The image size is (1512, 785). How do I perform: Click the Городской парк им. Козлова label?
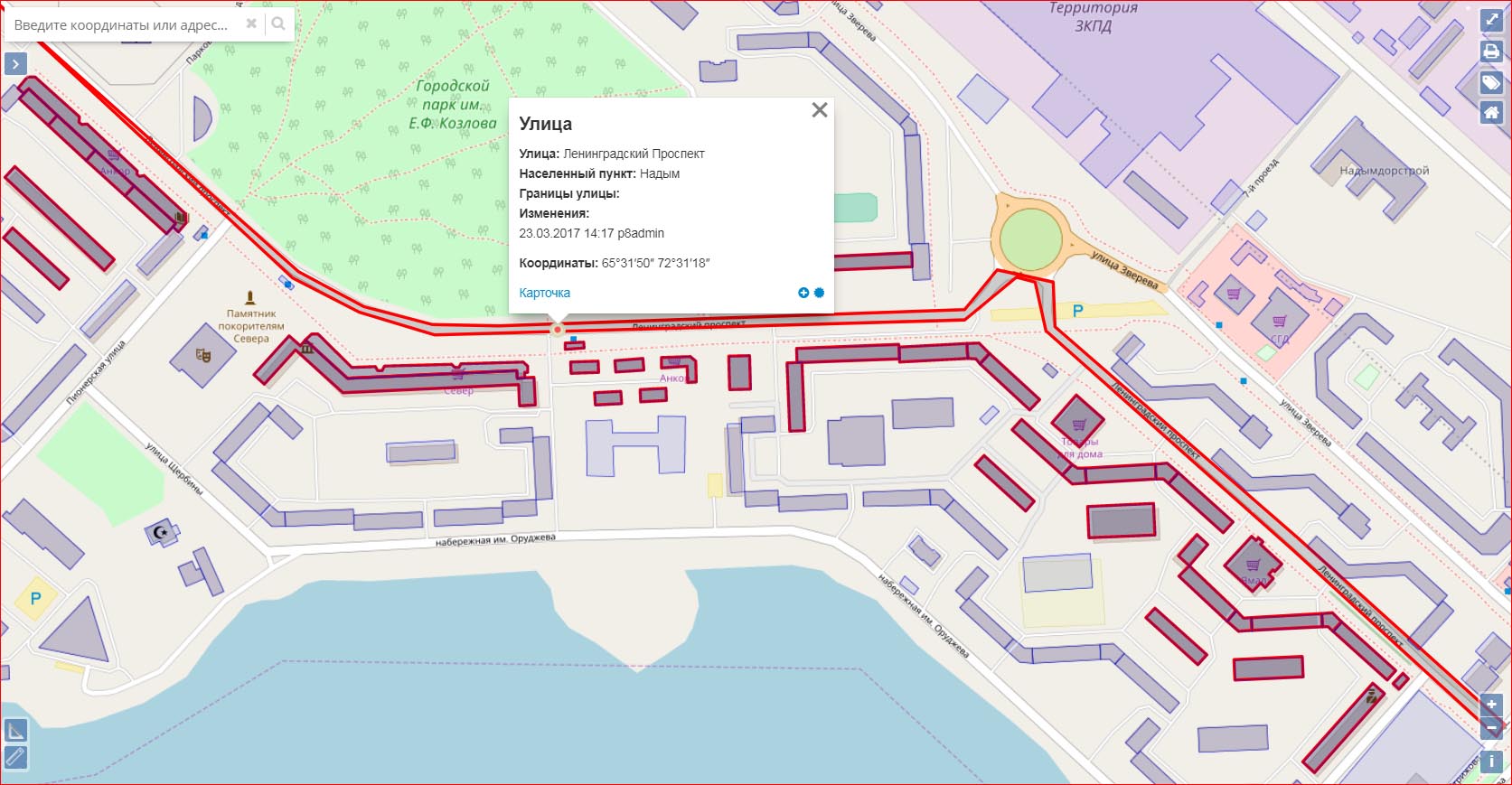(x=453, y=105)
